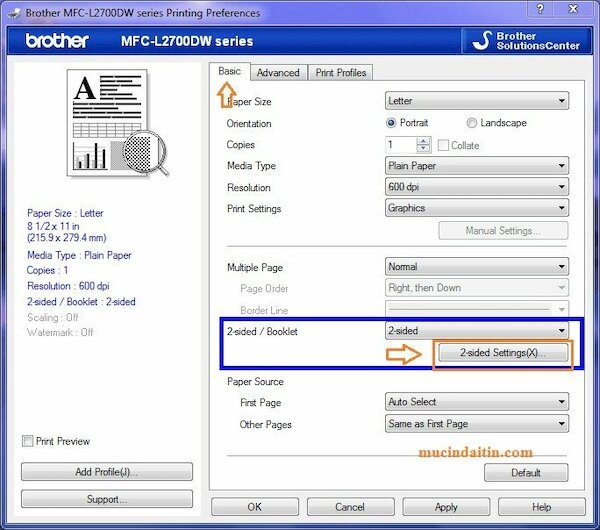Click the '2-sided / Booklet : 2-sided' summary text

81,302
